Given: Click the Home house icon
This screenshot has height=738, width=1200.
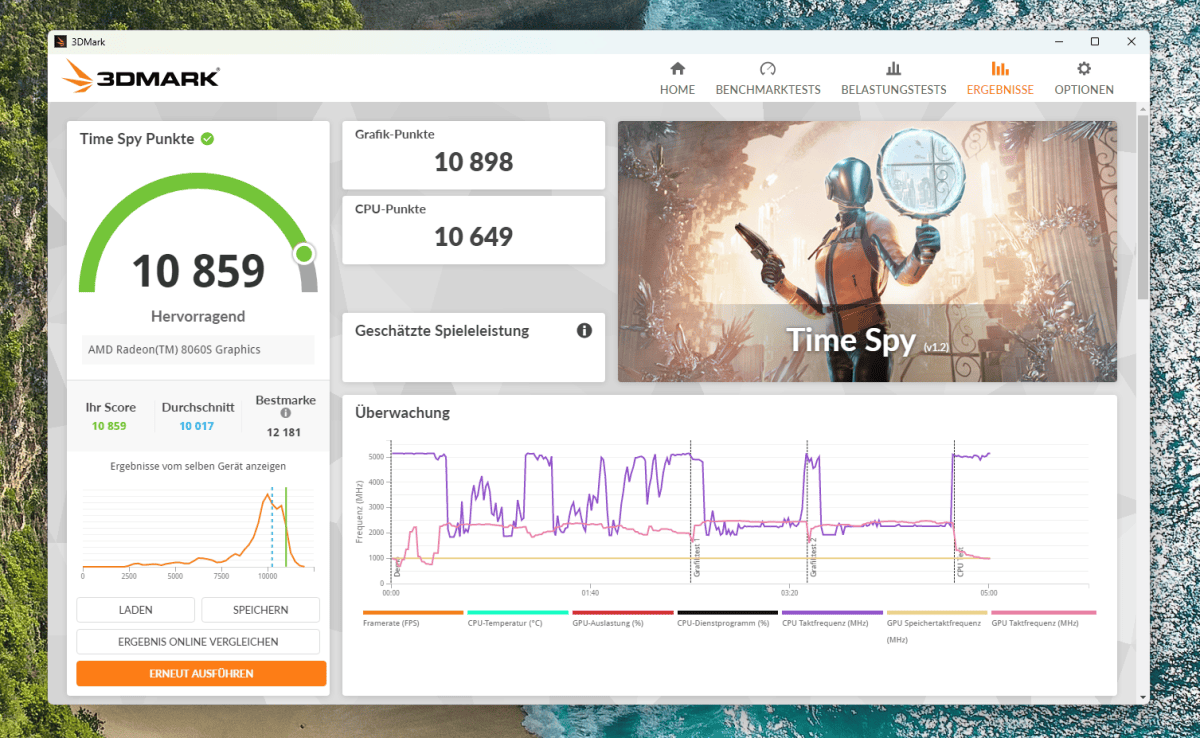Looking at the screenshot, I should (x=677, y=69).
